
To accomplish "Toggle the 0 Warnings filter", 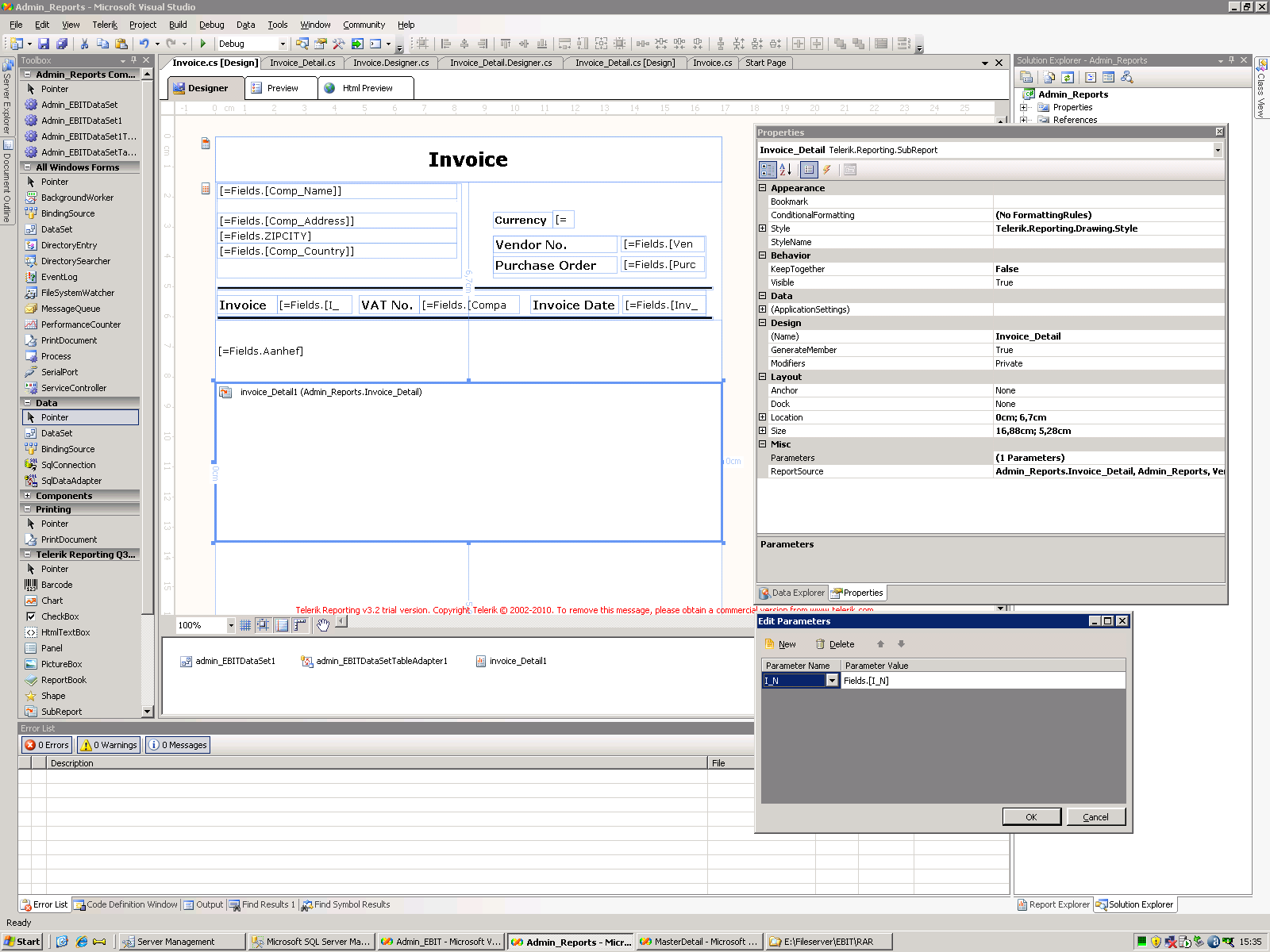I will (x=109, y=745).
